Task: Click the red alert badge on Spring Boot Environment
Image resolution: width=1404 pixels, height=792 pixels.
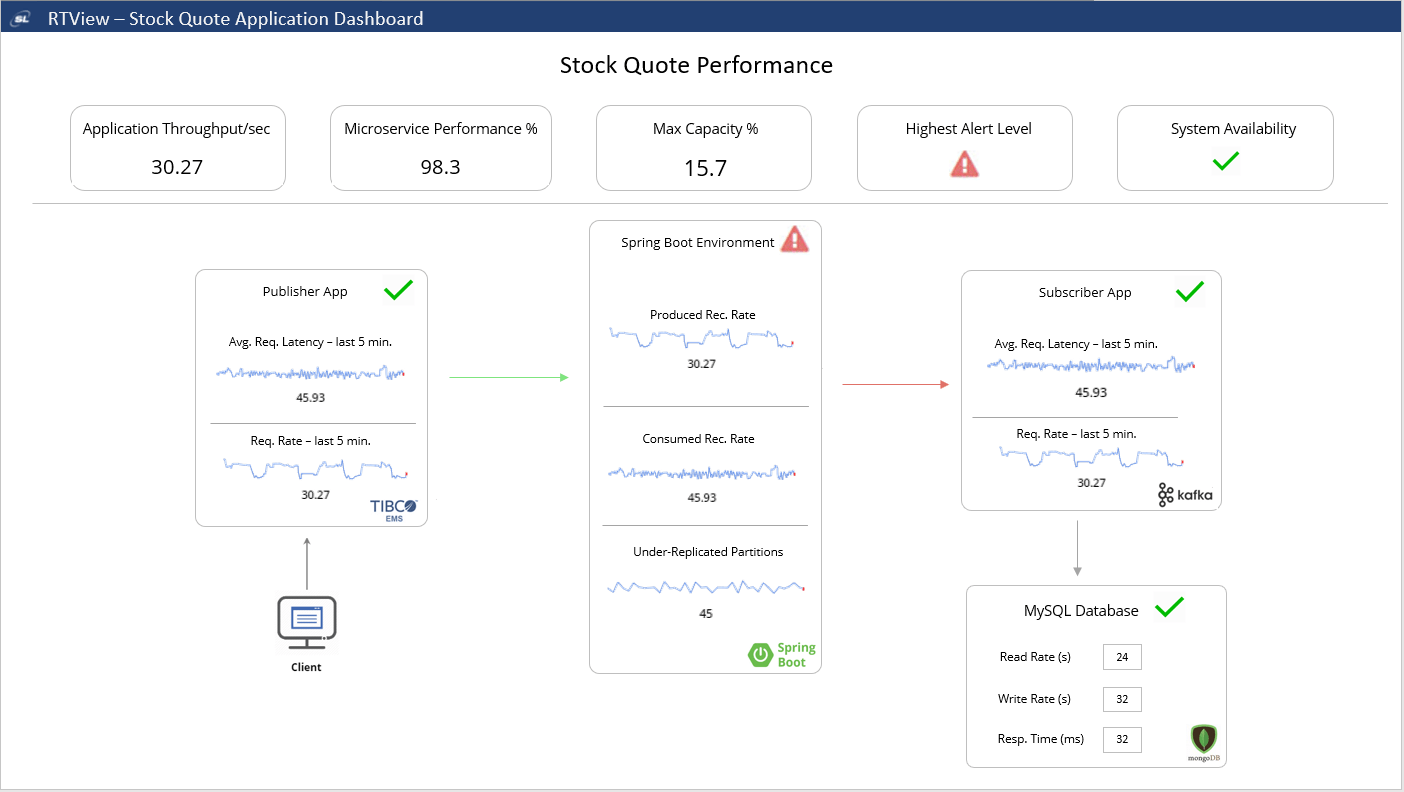Action: point(795,238)
